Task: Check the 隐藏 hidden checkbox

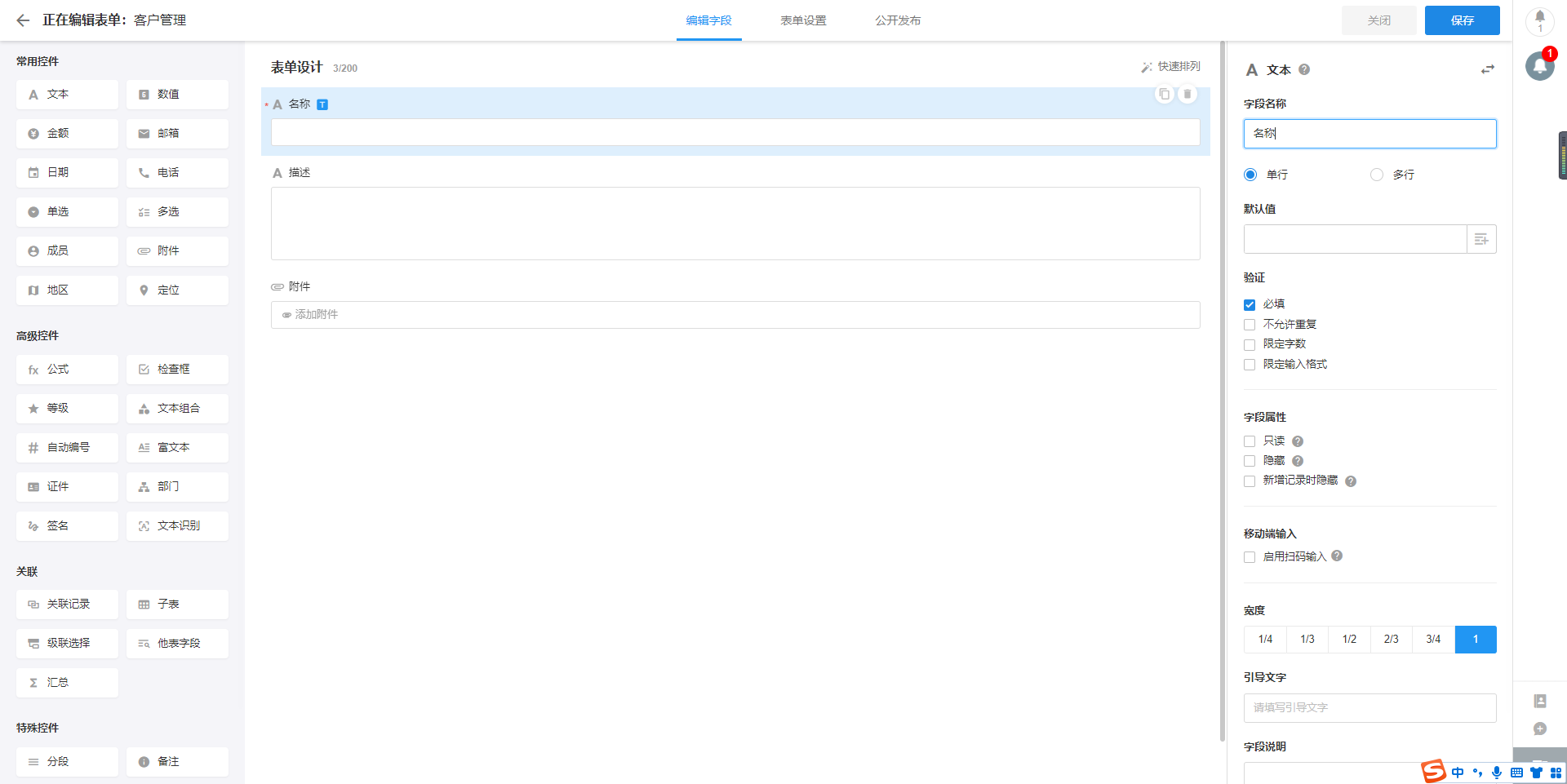Action: click(x=1250, y=461)
